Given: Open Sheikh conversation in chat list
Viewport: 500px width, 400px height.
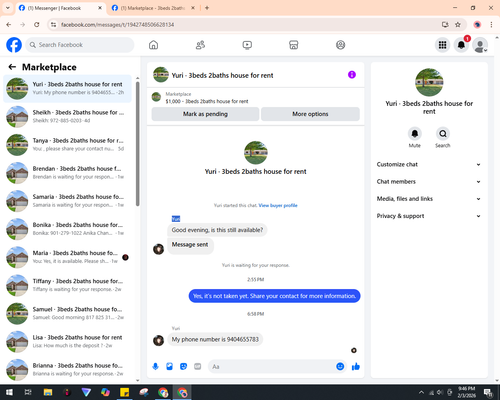Looking at the screenshot, I should (x=67, y=117).
